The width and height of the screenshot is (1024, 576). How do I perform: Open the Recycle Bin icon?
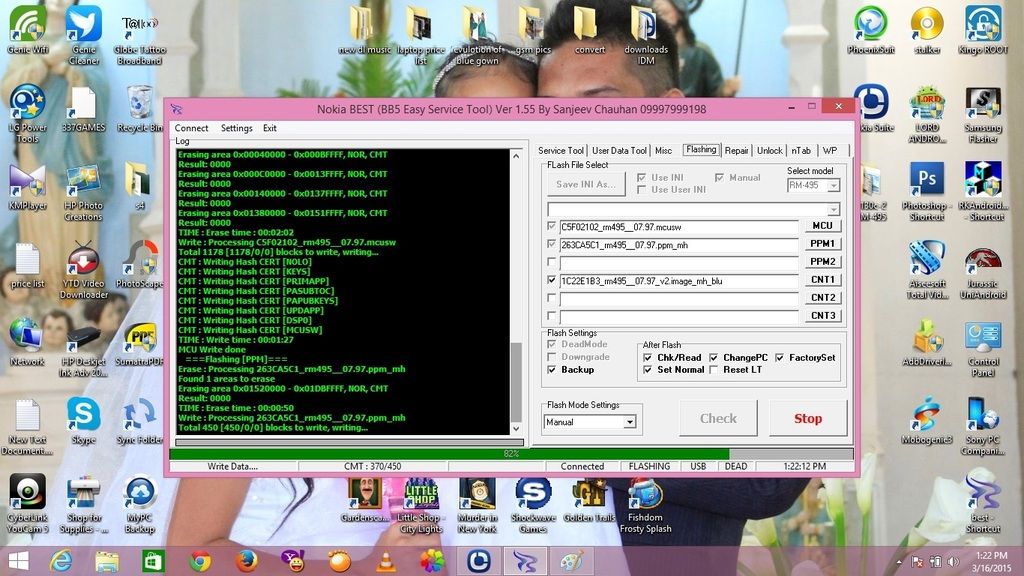pyautogui.click(x=140, y=105)
